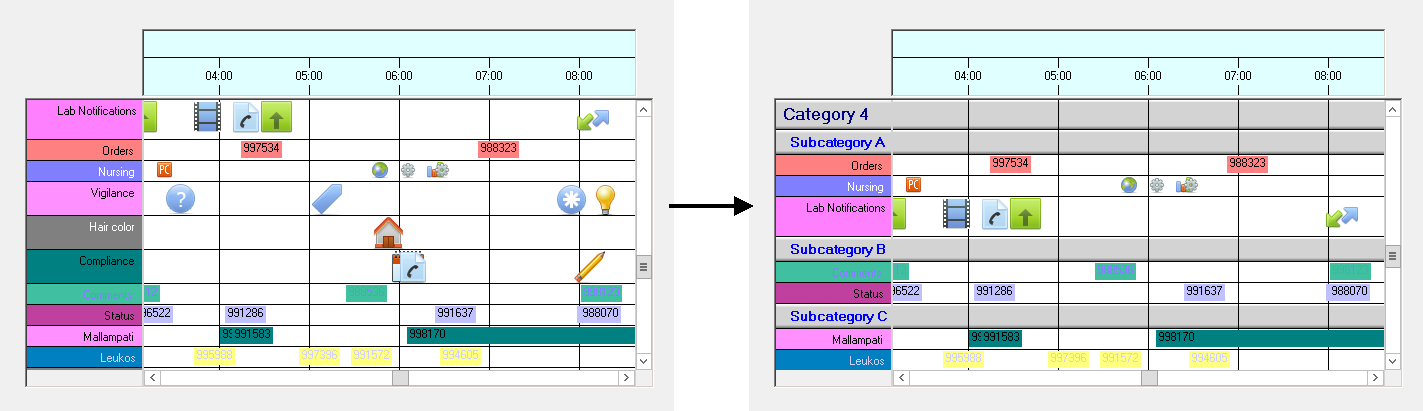Click the phone document icon in Compliance row

409,266
